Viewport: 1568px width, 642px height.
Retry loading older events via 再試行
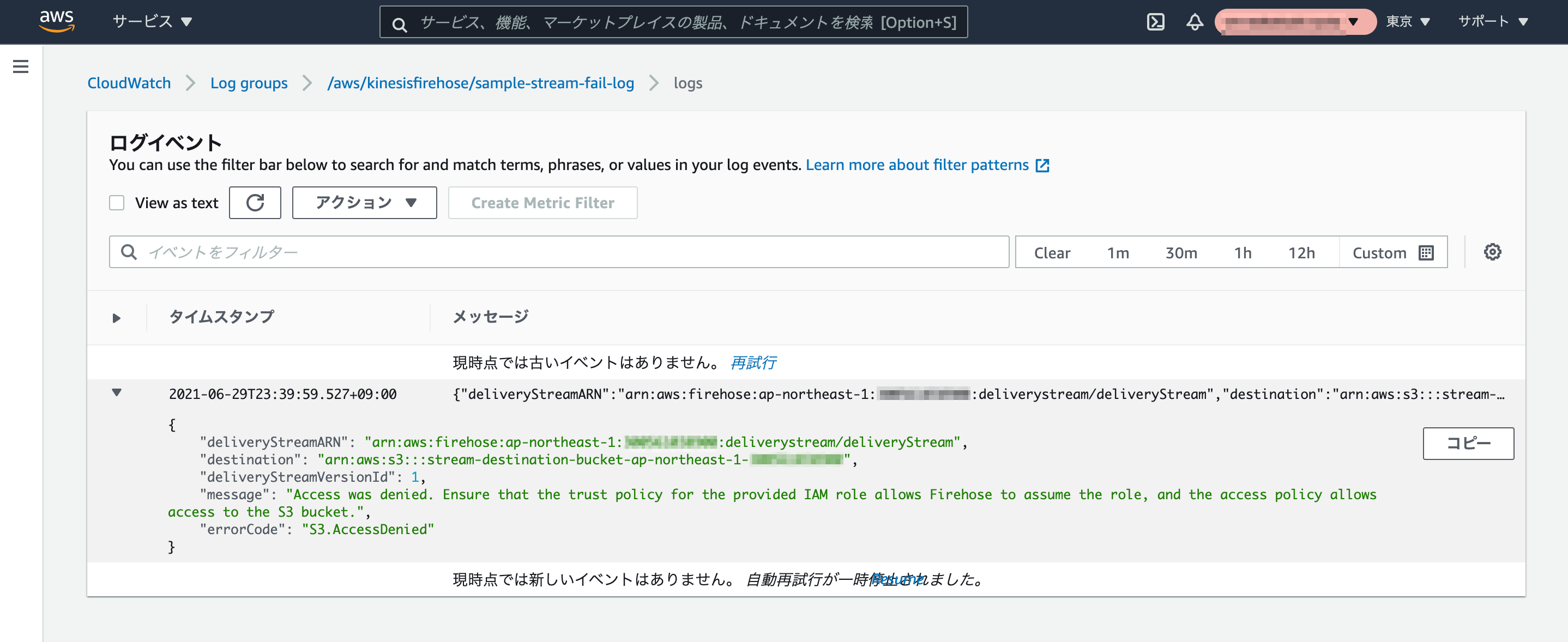pos(752,362)
